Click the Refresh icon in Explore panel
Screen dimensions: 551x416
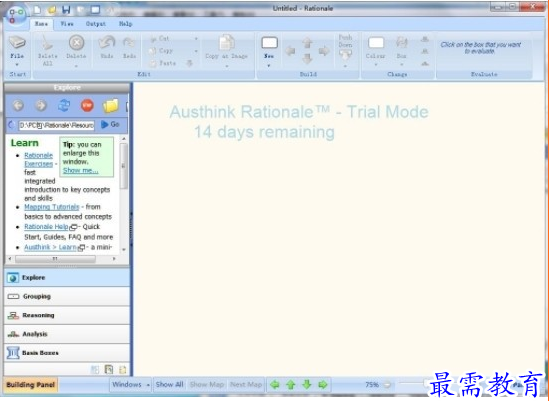(64, 105)
